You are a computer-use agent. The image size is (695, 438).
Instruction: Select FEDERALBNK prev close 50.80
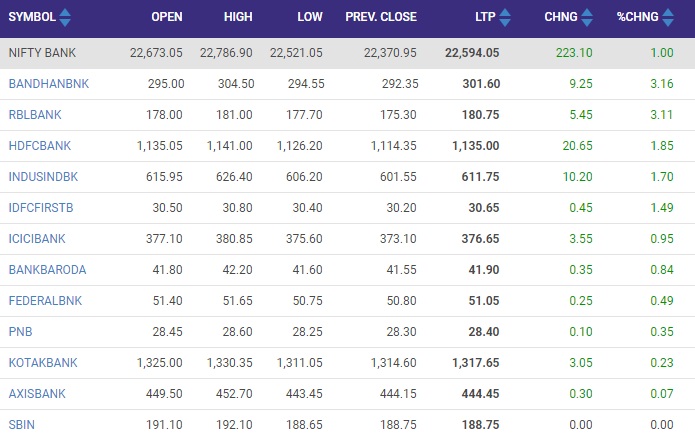(x=402, y=301)
